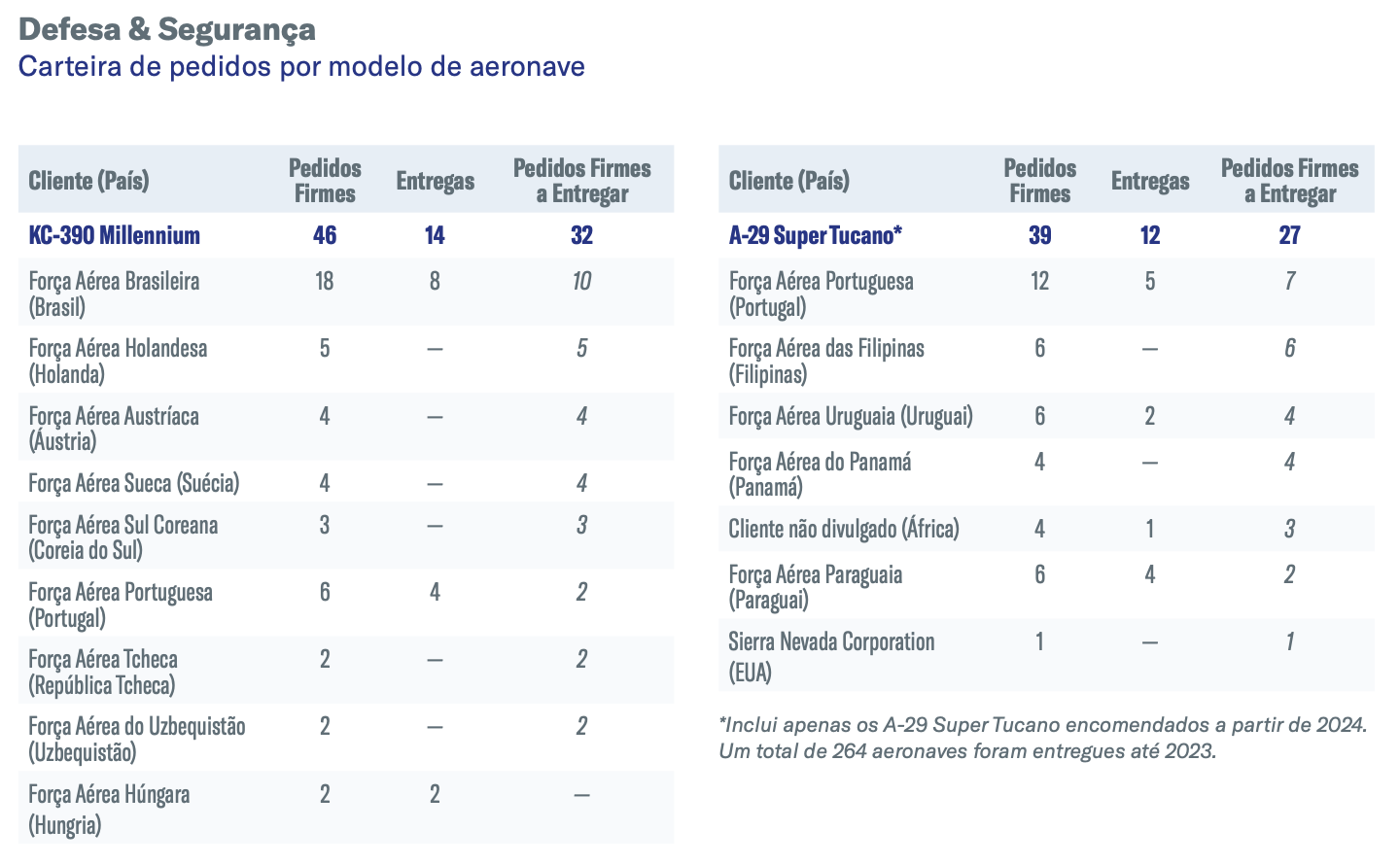Click the Força Aérea Holandesa (Holanda) row label

(x=118, y=361)
